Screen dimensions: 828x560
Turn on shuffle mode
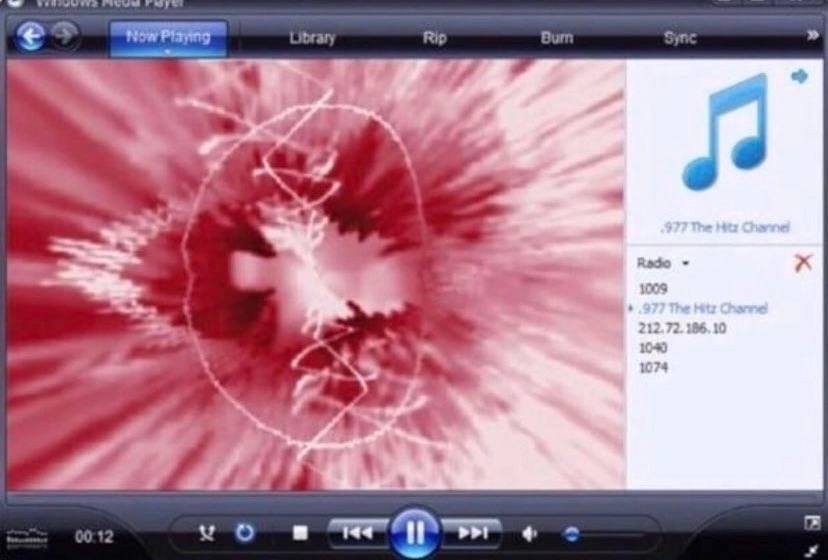click(207, 533)
